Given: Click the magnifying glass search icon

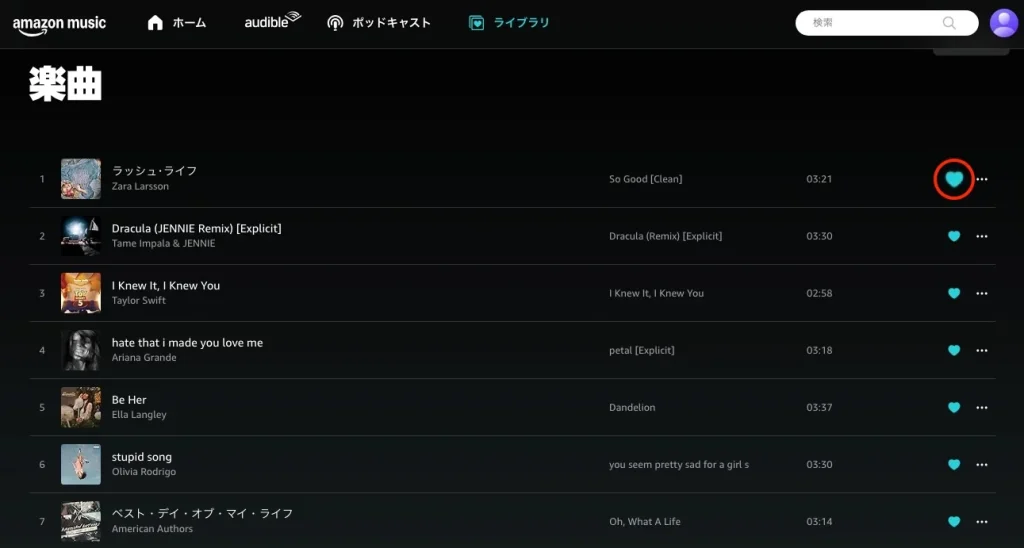Looking at the screenshot, I should coord(949,23).
